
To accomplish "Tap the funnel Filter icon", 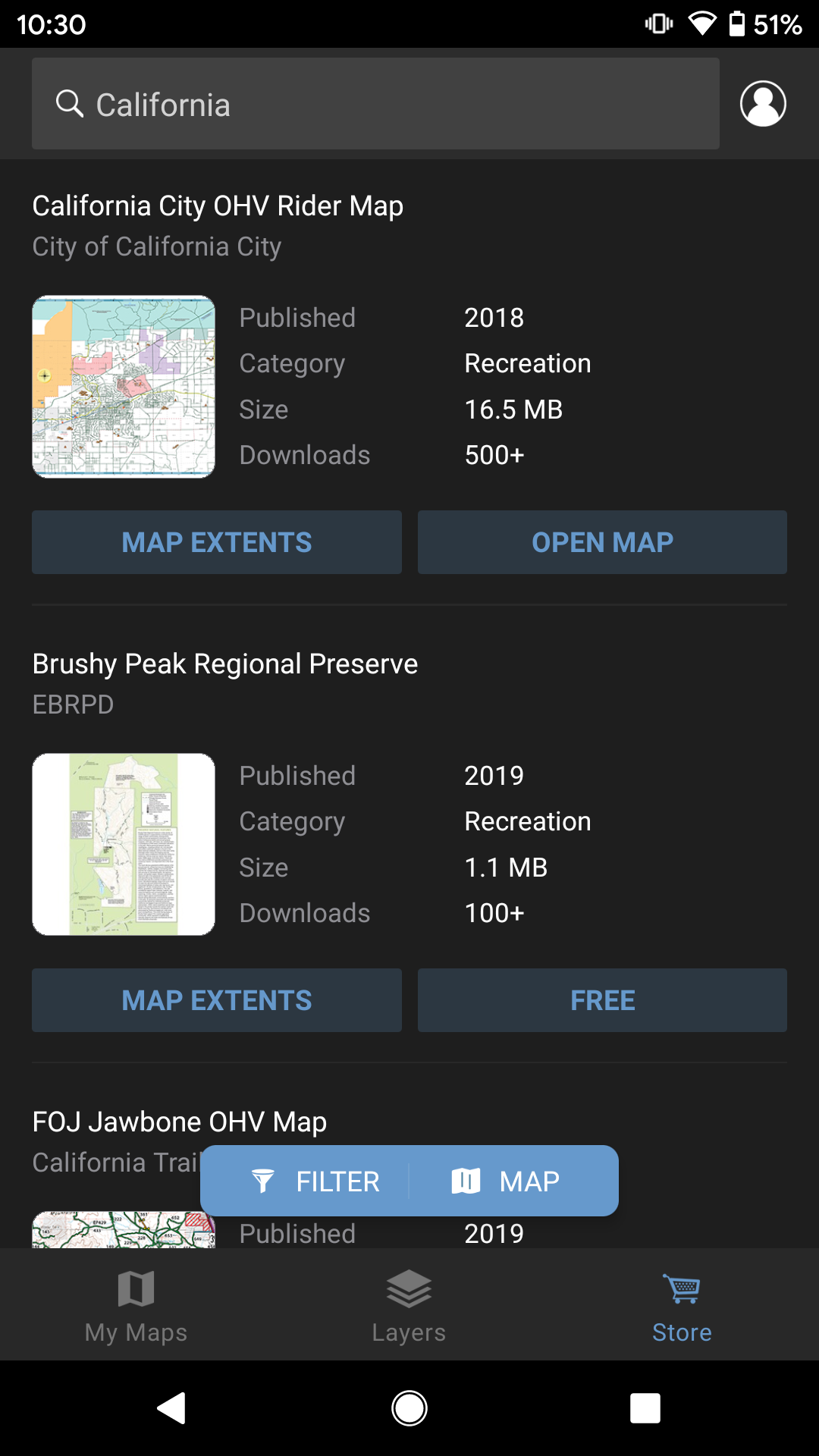I will [x=262, y=1181].
